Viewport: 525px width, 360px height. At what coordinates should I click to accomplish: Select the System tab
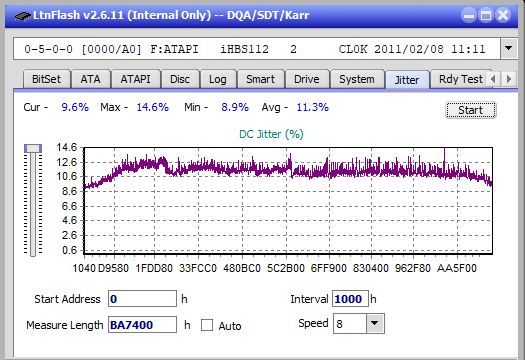357,79
